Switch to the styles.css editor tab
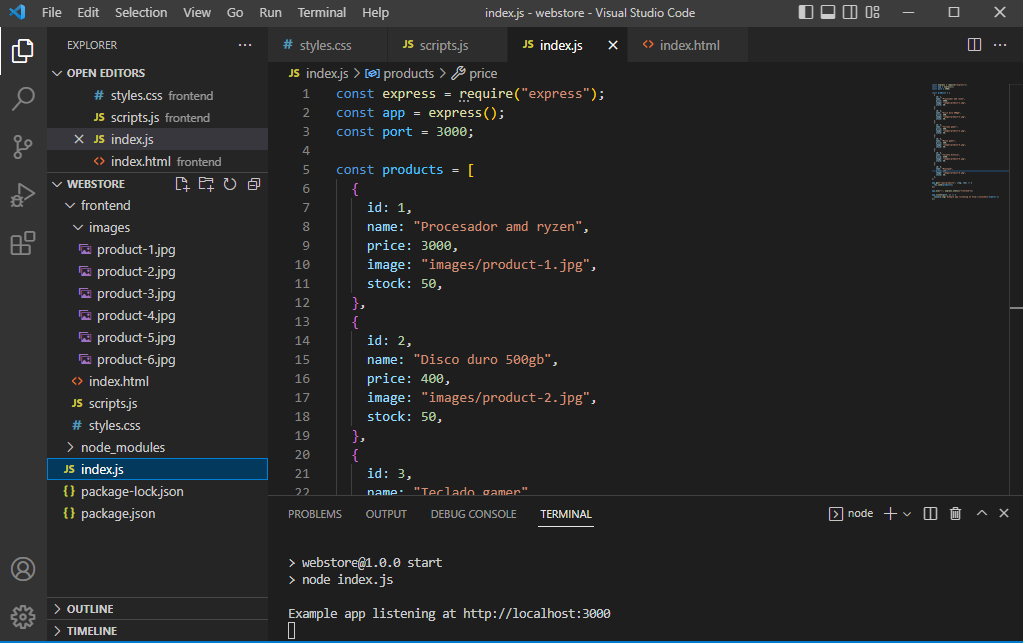This screenshot has height=643, width=1023. point(328,45)
